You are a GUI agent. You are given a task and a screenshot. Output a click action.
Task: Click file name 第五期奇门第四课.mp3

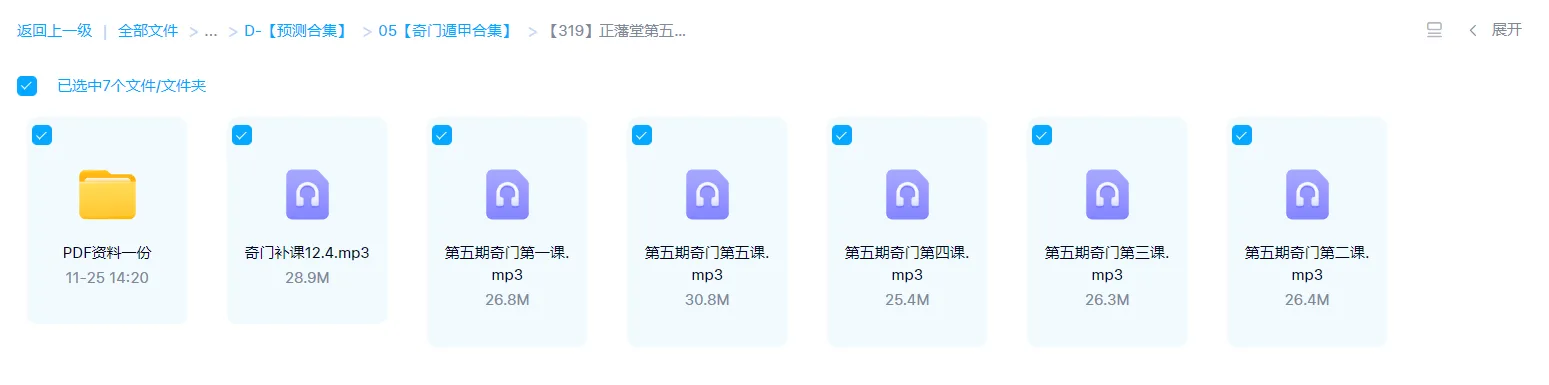click(907, 264)
